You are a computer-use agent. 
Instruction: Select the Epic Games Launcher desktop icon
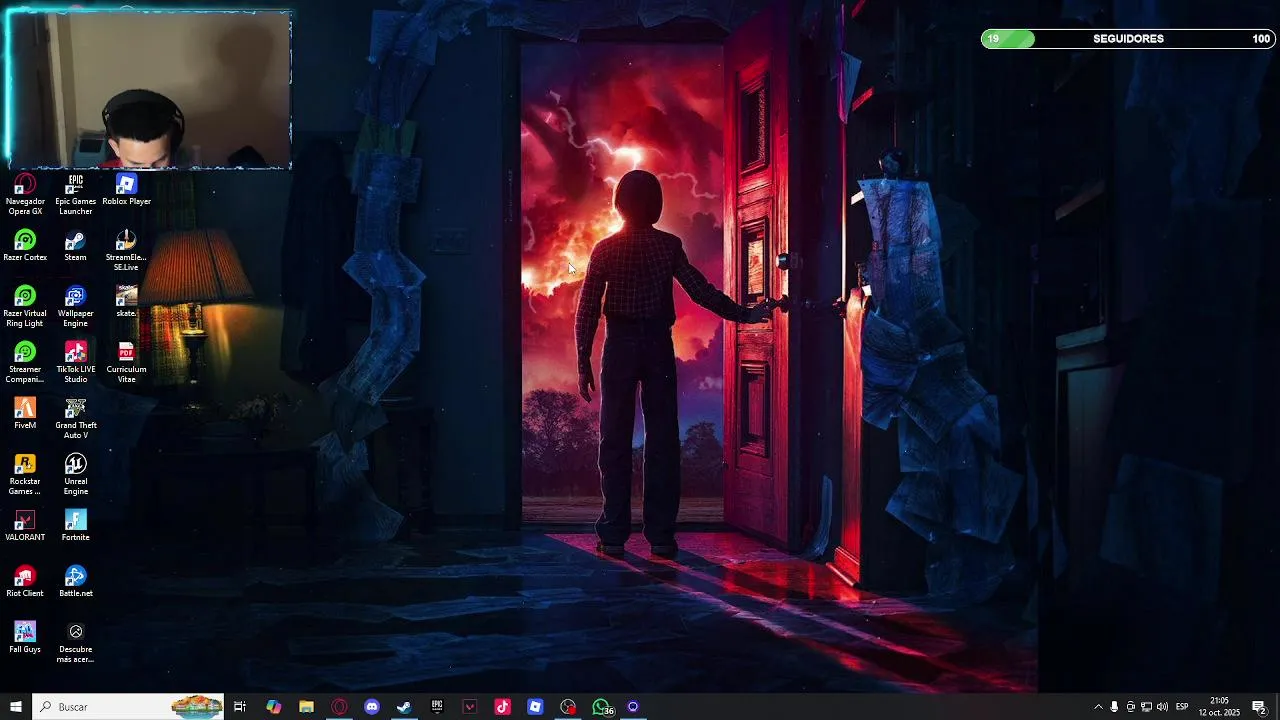75,195
